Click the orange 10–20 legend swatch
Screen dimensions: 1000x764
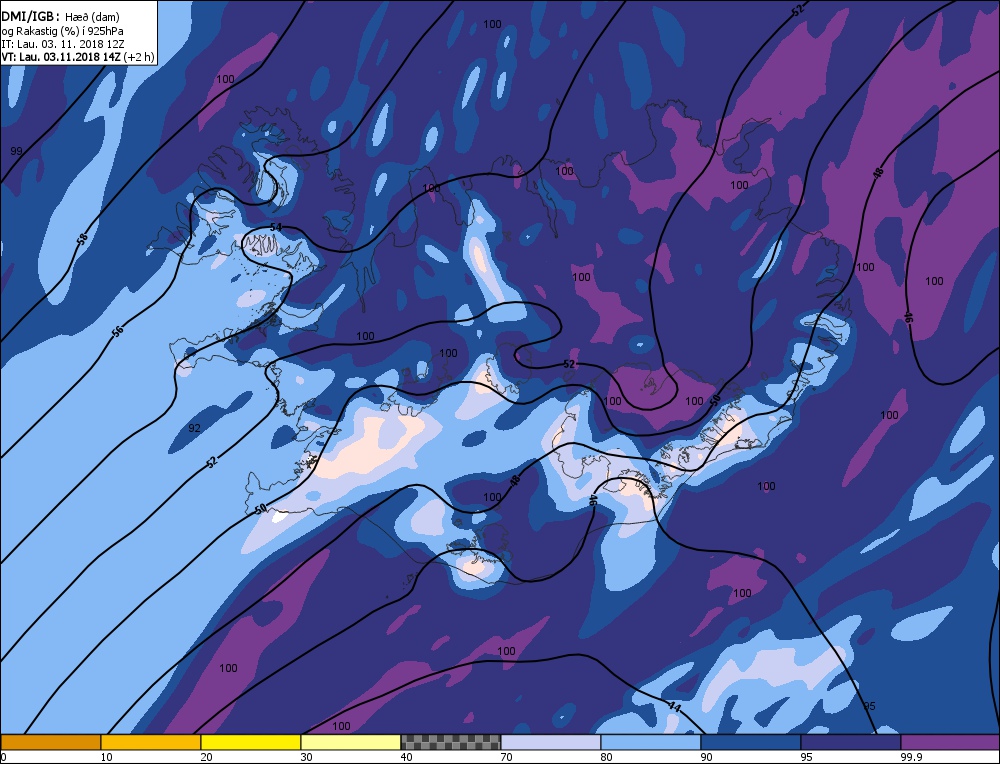coord(151,742)
